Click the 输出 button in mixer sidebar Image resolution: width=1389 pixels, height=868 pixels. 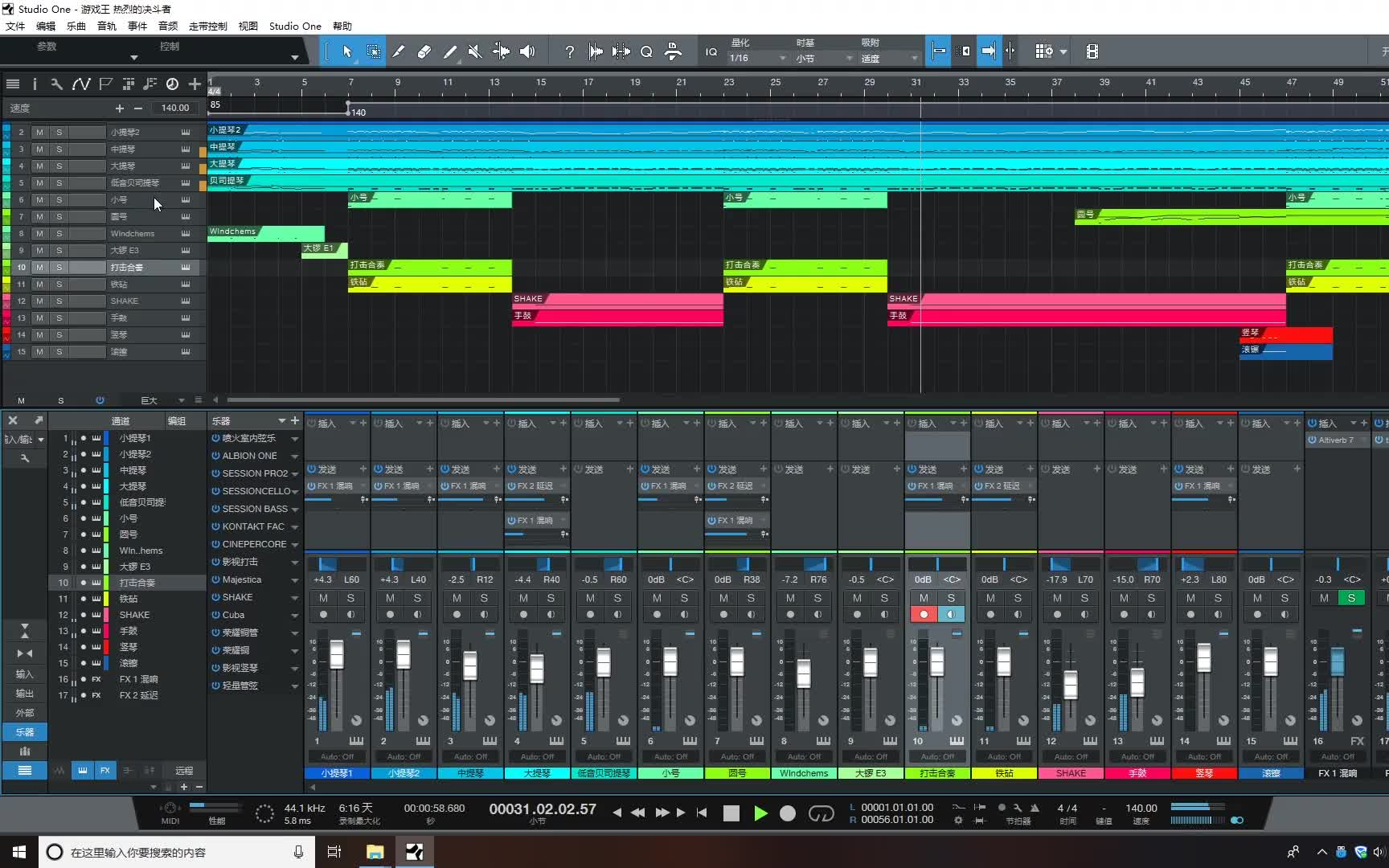tap(25, 694)
